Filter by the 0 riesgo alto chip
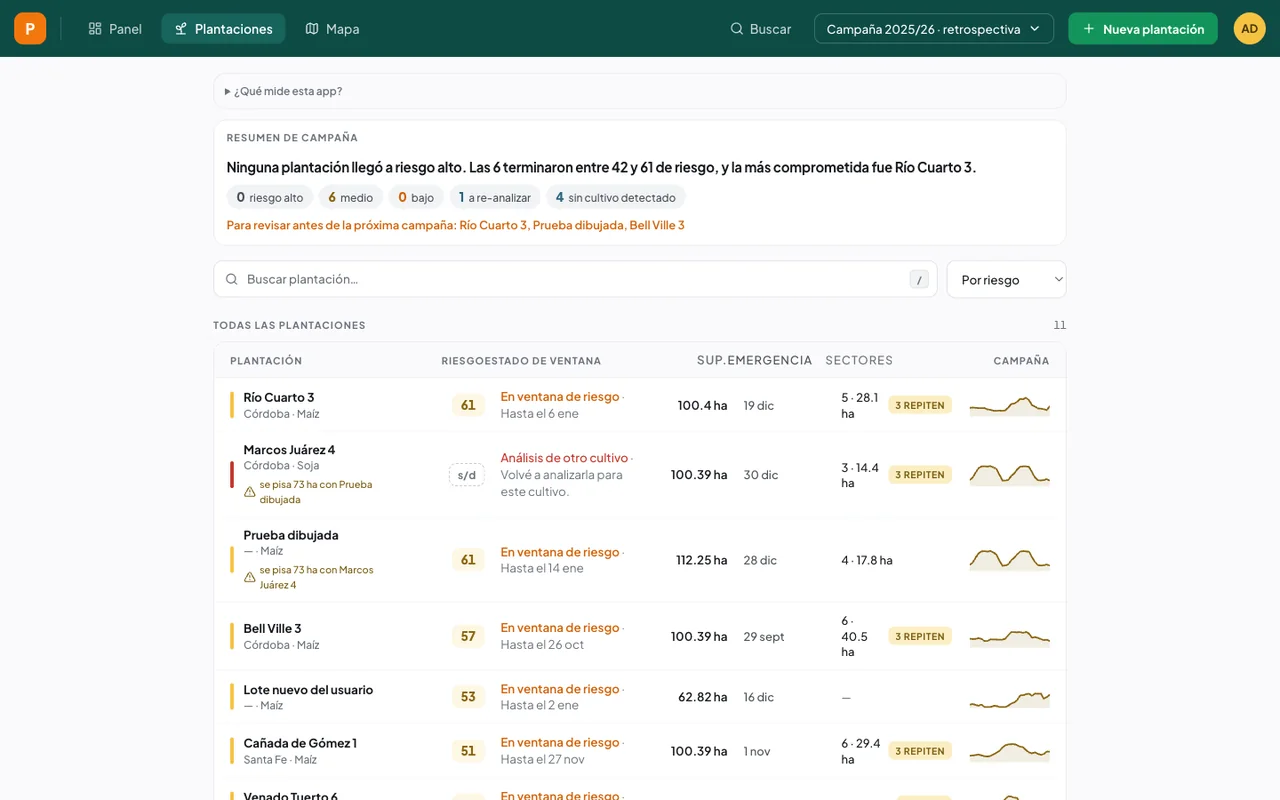The height and width of the screenshot is (800, 1280). pos(270,197)
